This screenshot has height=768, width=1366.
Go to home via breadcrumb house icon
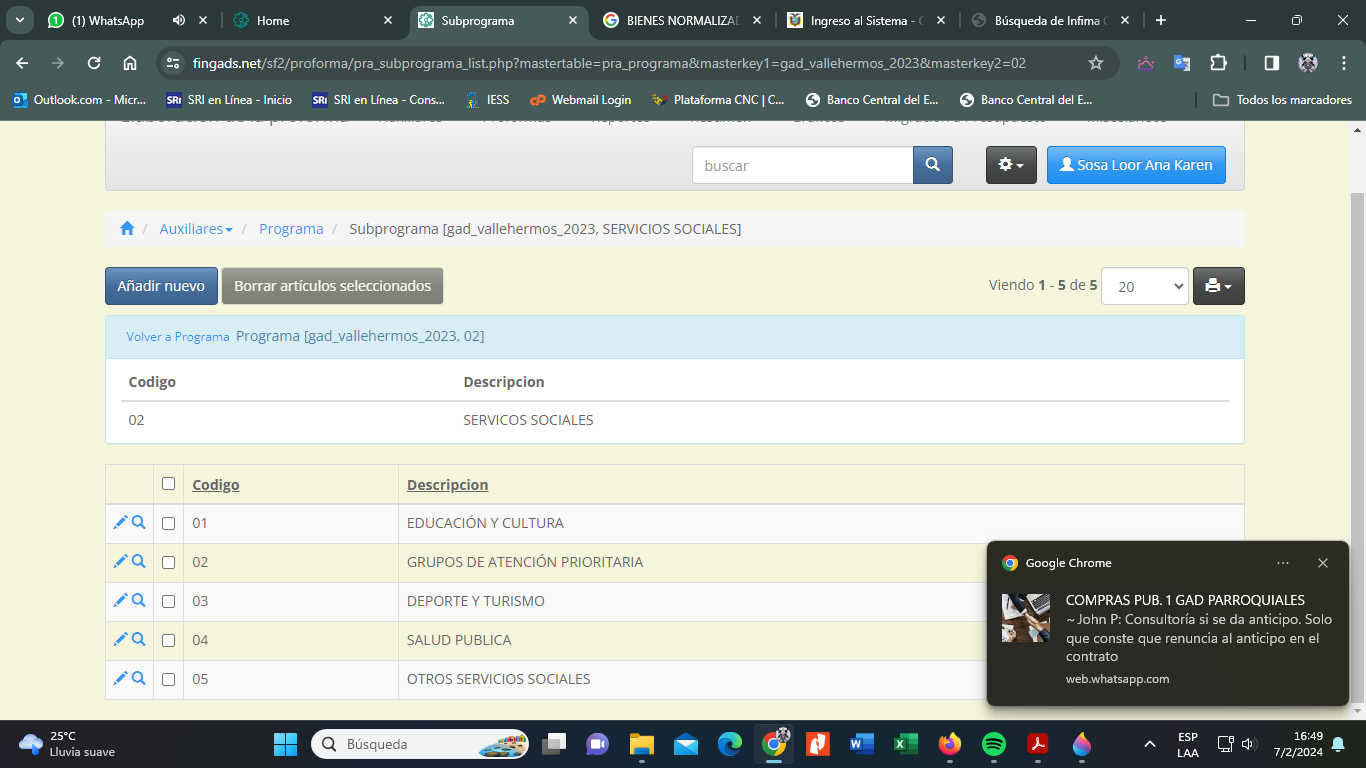click(x=127, y=229)
